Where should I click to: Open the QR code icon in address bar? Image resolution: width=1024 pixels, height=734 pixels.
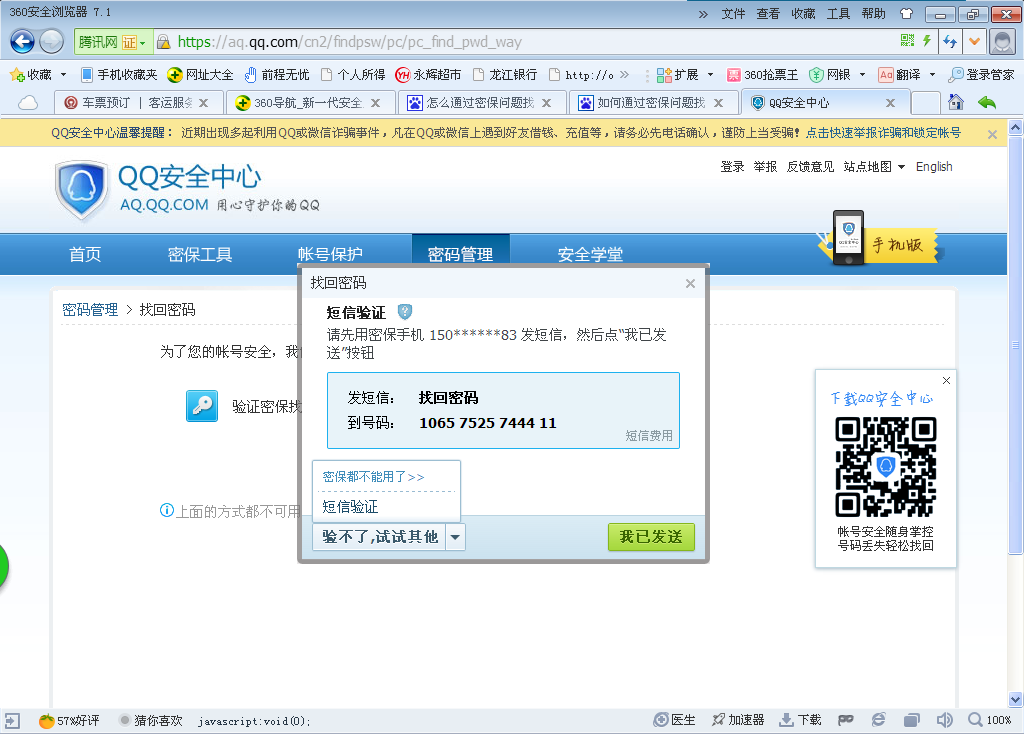pyautogui.click(x=907, y=40)
